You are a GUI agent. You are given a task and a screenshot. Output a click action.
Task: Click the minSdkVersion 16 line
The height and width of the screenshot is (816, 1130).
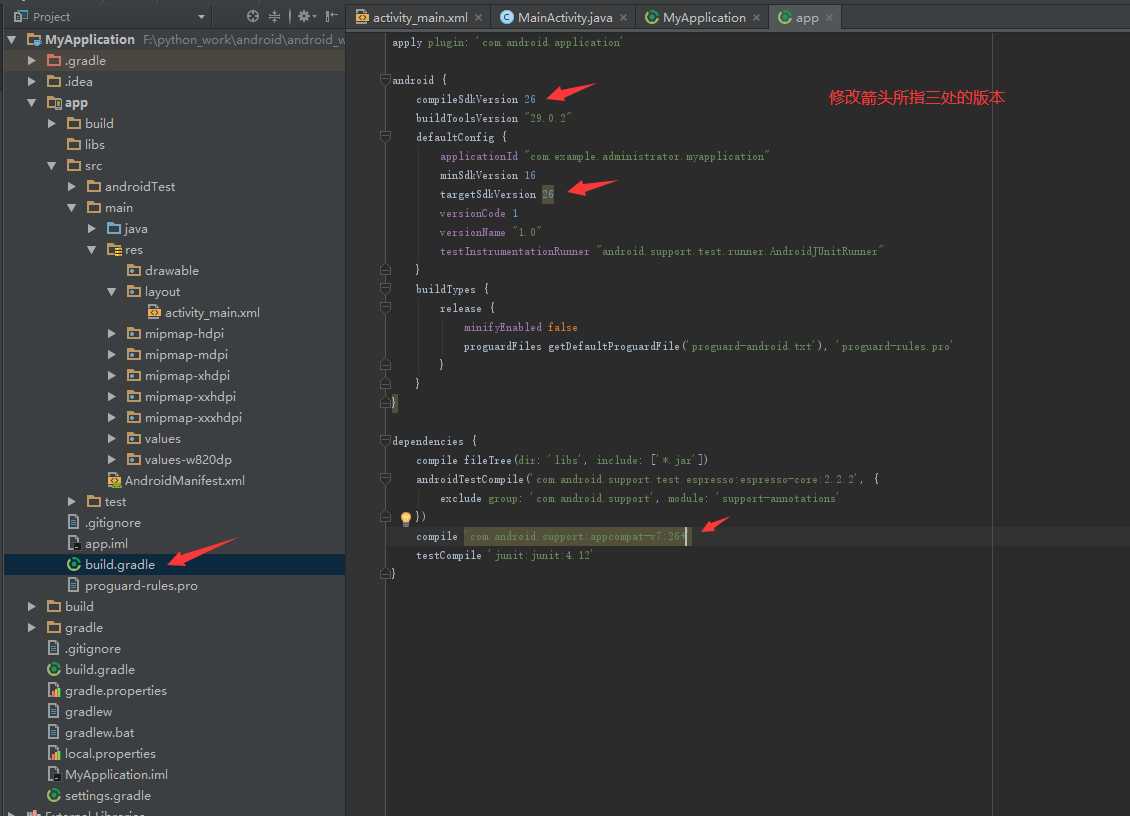(x=488, y=175)
